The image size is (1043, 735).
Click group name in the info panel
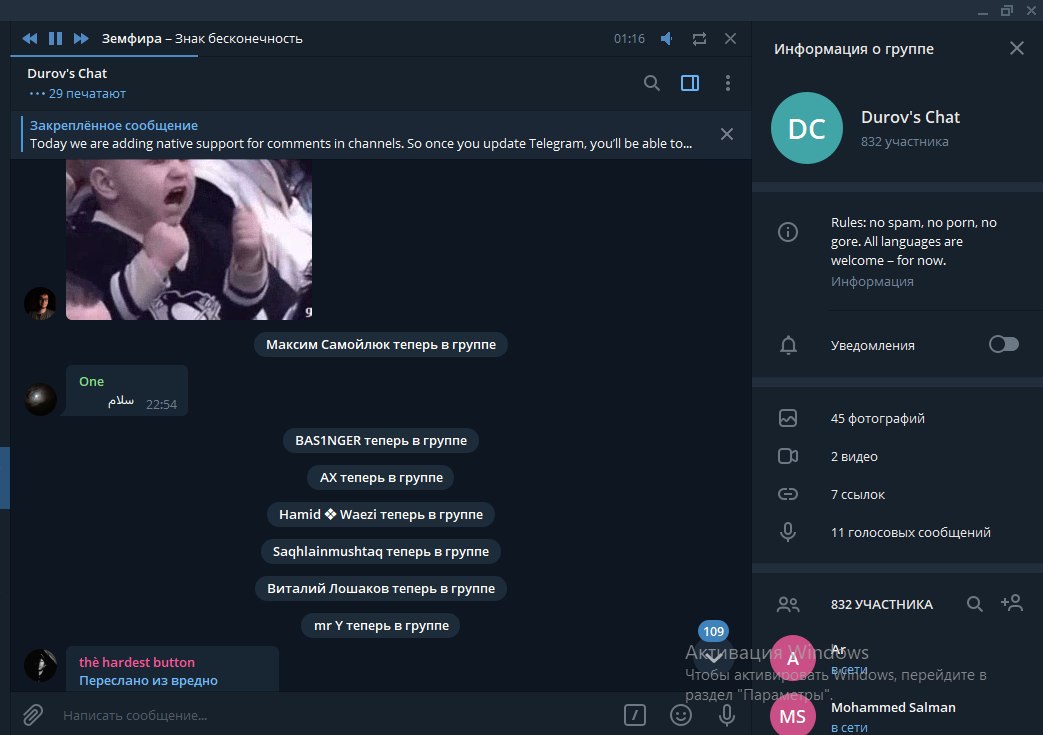pyautogui.click(x=910, y=117)
